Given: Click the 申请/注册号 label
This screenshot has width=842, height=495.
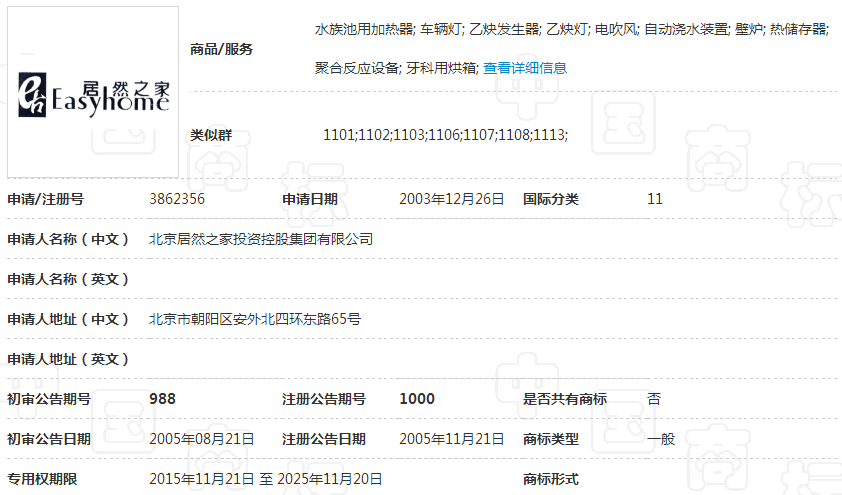Looking at the screenshot, I should [x=46, y=199].
